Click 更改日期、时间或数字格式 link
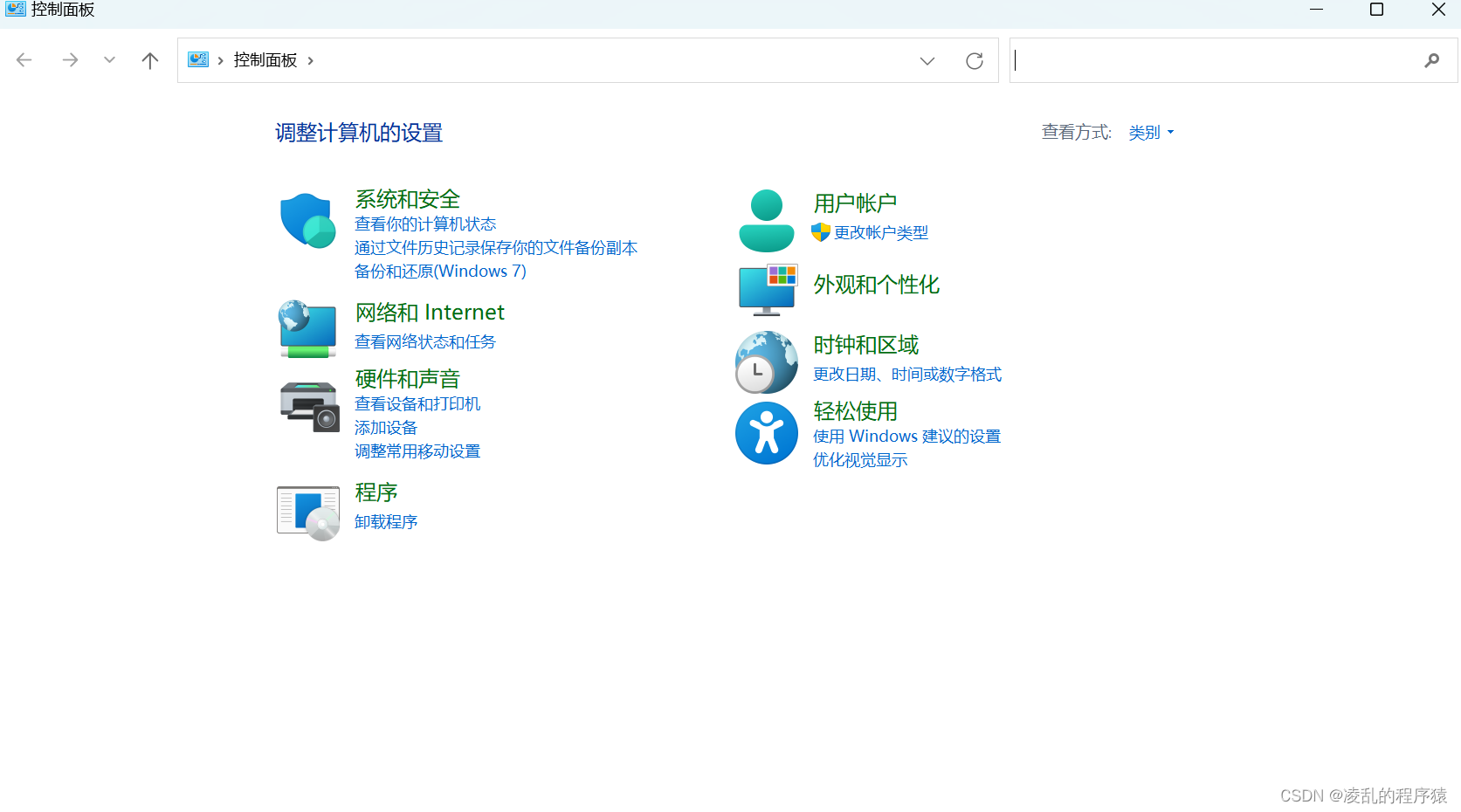Screen dimensions: 1461x812 click(x=907, y=375)
